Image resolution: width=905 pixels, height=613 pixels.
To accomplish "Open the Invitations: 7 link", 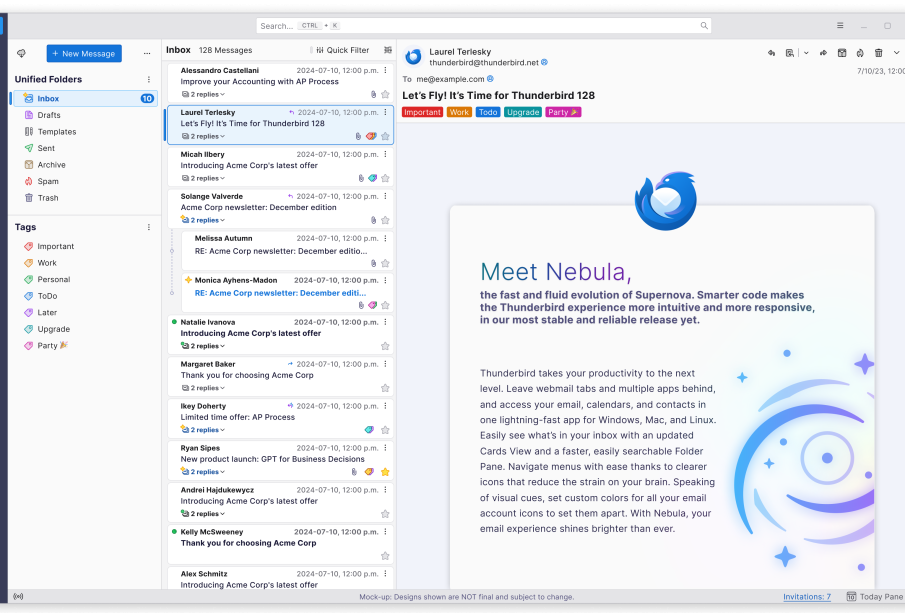I will (x=806, y=597).
